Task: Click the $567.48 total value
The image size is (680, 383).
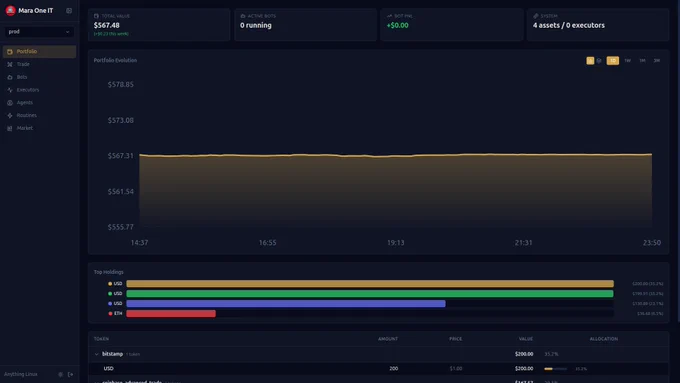Action: point(107,25)
